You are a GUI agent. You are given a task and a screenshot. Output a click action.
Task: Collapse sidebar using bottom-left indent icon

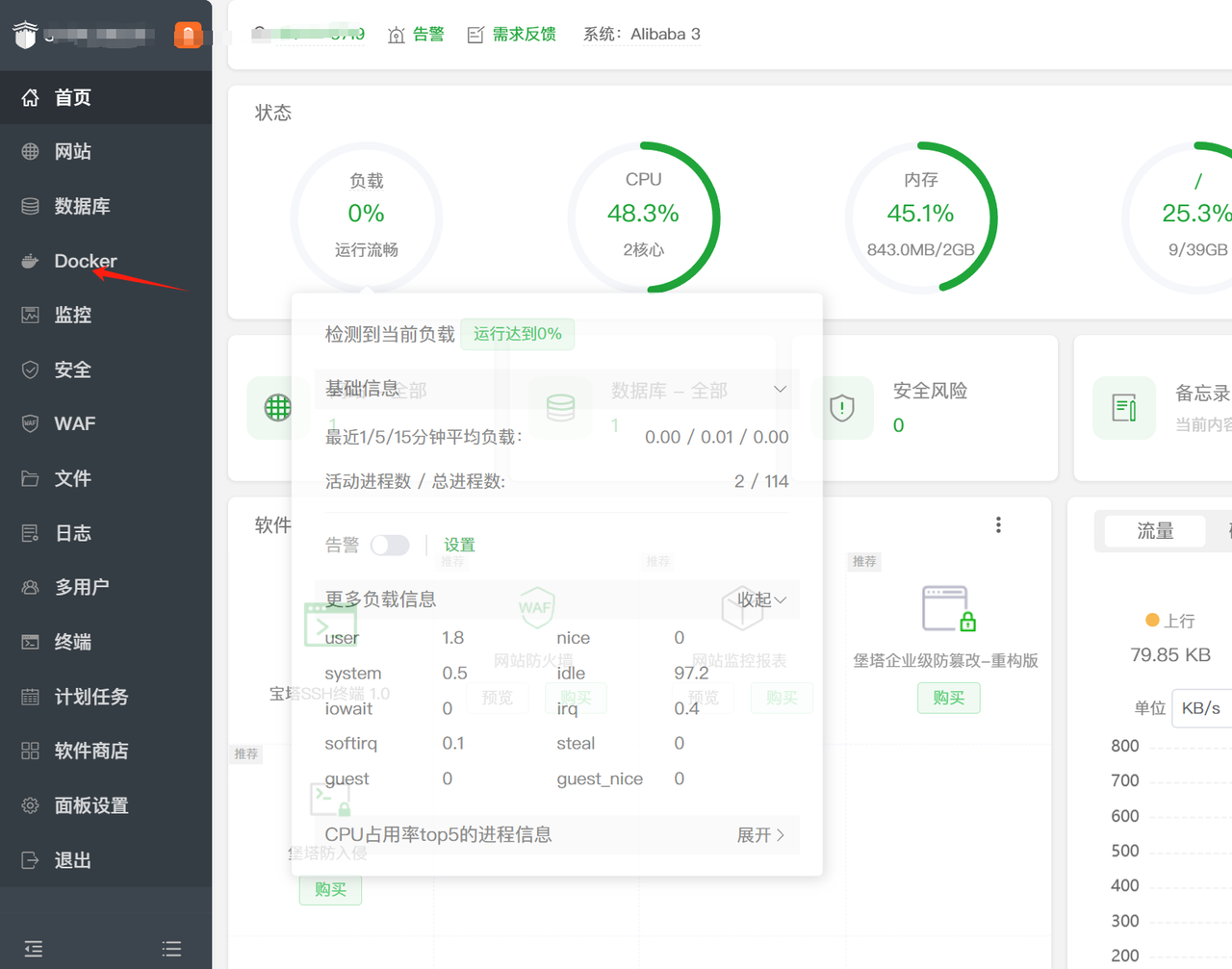coord(34,949)
